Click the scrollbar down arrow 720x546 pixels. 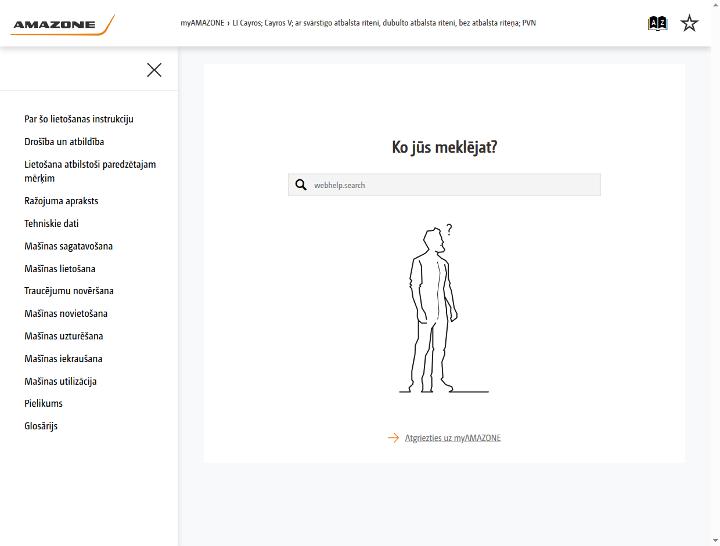(x=715, y=541)
